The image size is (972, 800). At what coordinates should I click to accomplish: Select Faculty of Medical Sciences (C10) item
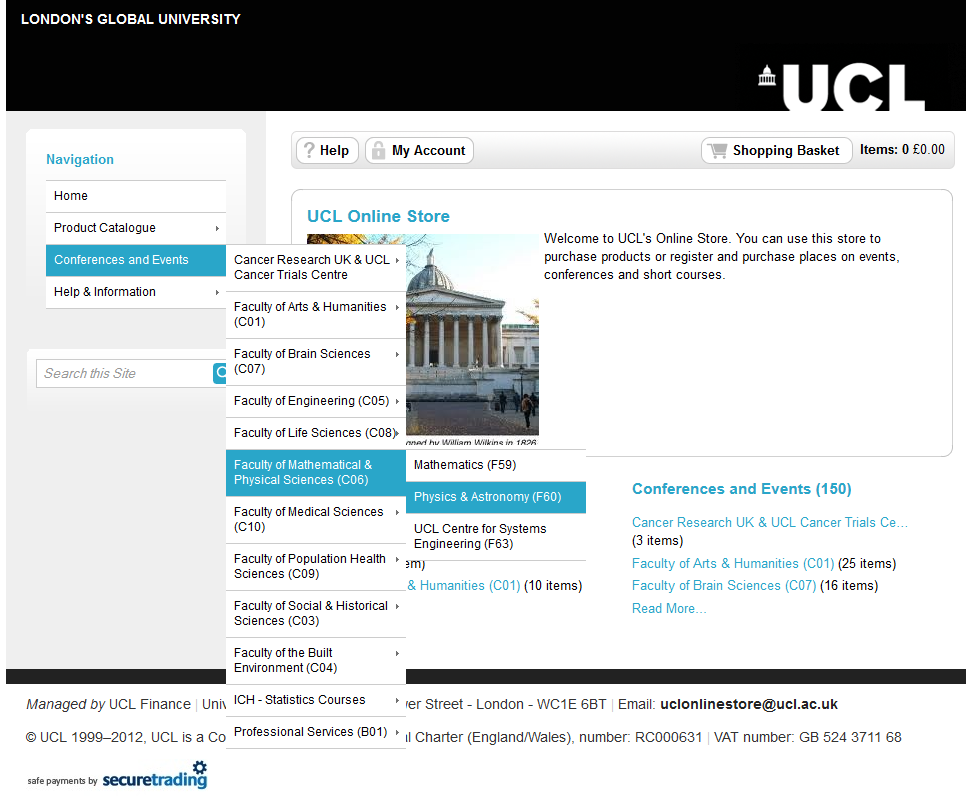coord(316,520)
